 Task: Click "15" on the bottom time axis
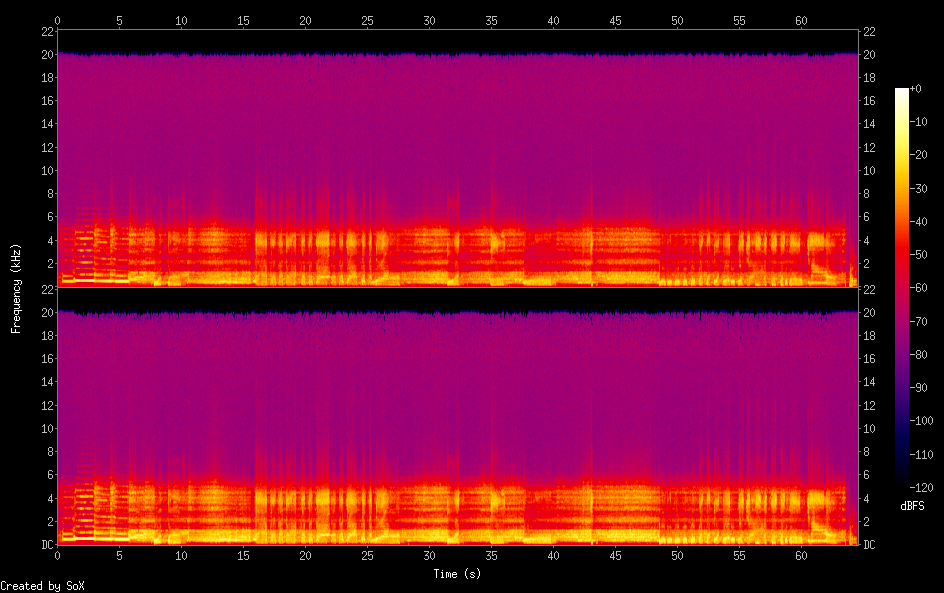coord(243,556)
